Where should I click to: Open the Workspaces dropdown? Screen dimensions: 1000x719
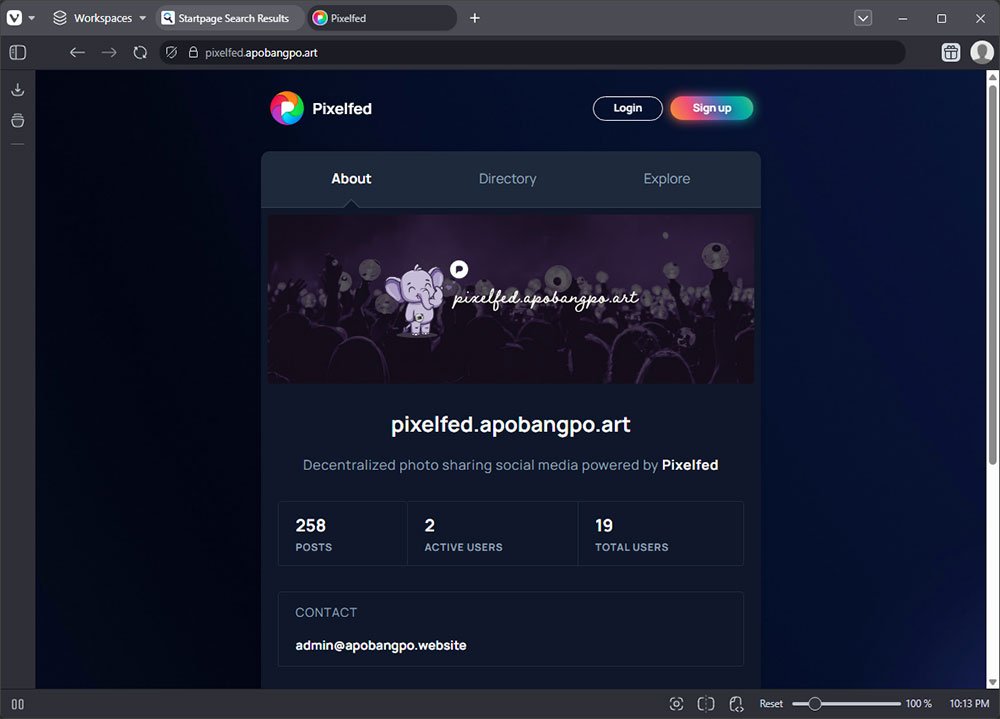(99, 17)
